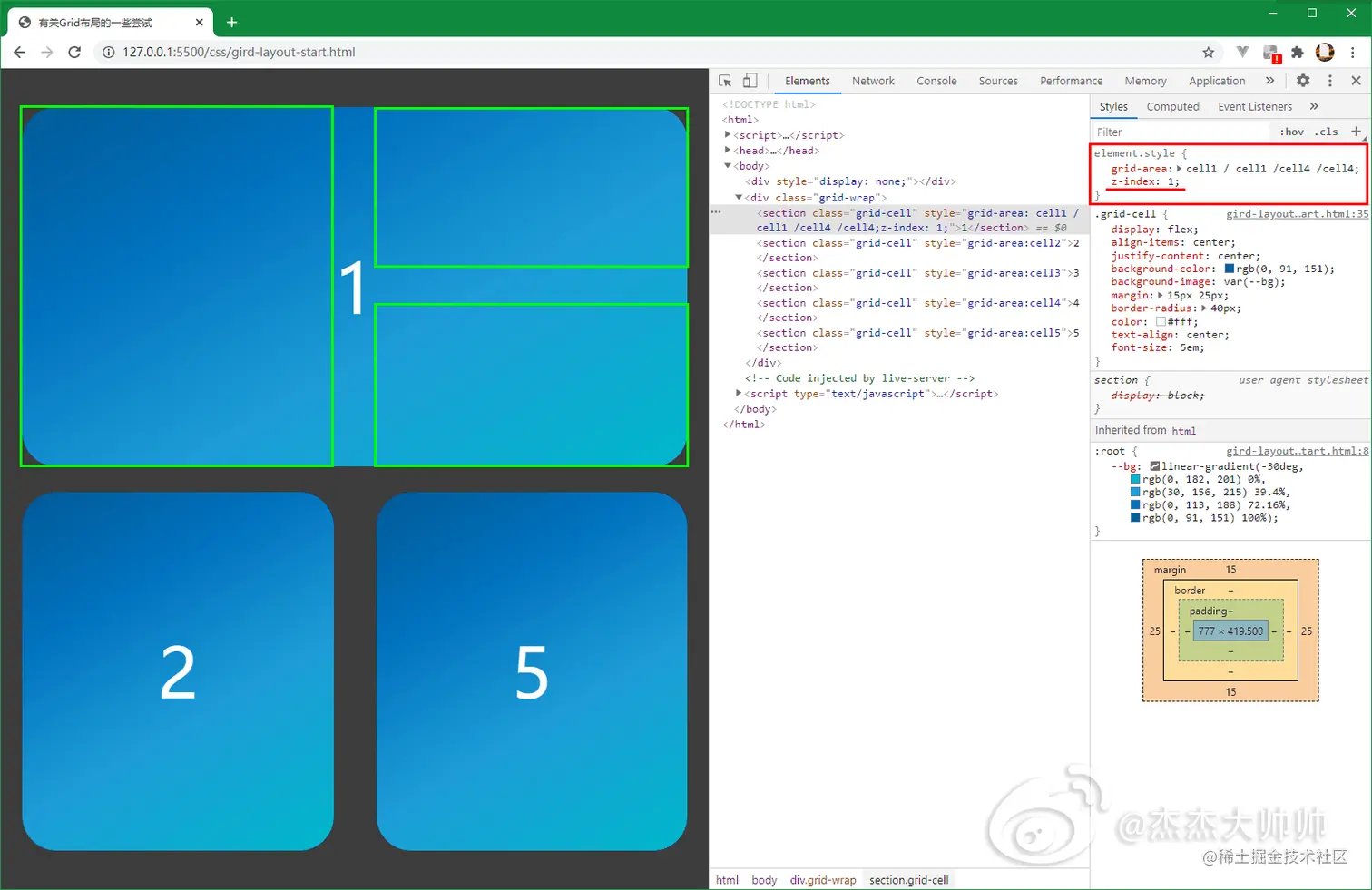Expand the head node in DOM tree

pyautogui.click(x=728, y=151)
